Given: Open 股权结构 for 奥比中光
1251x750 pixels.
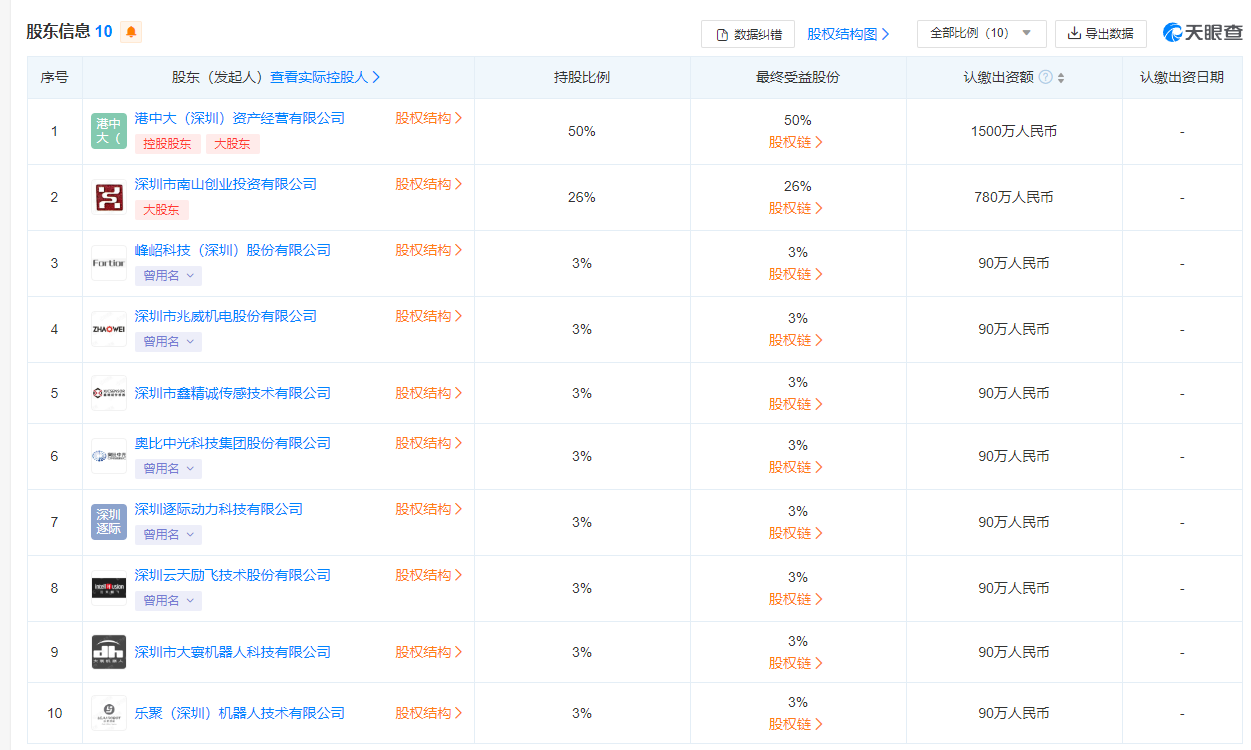Looking at the screenshot, I should 429,443.
